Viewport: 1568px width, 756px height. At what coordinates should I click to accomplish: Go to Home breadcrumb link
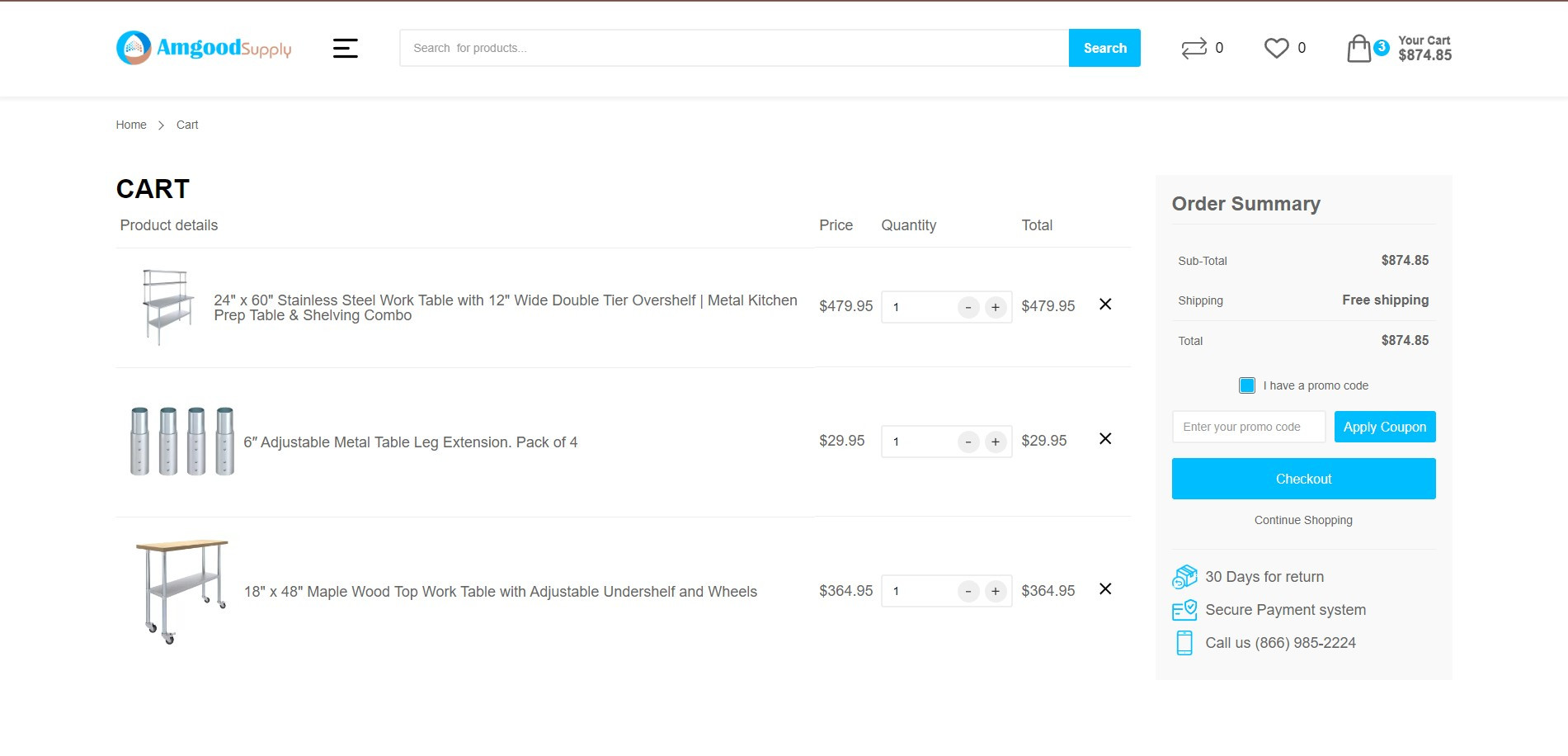131,125
